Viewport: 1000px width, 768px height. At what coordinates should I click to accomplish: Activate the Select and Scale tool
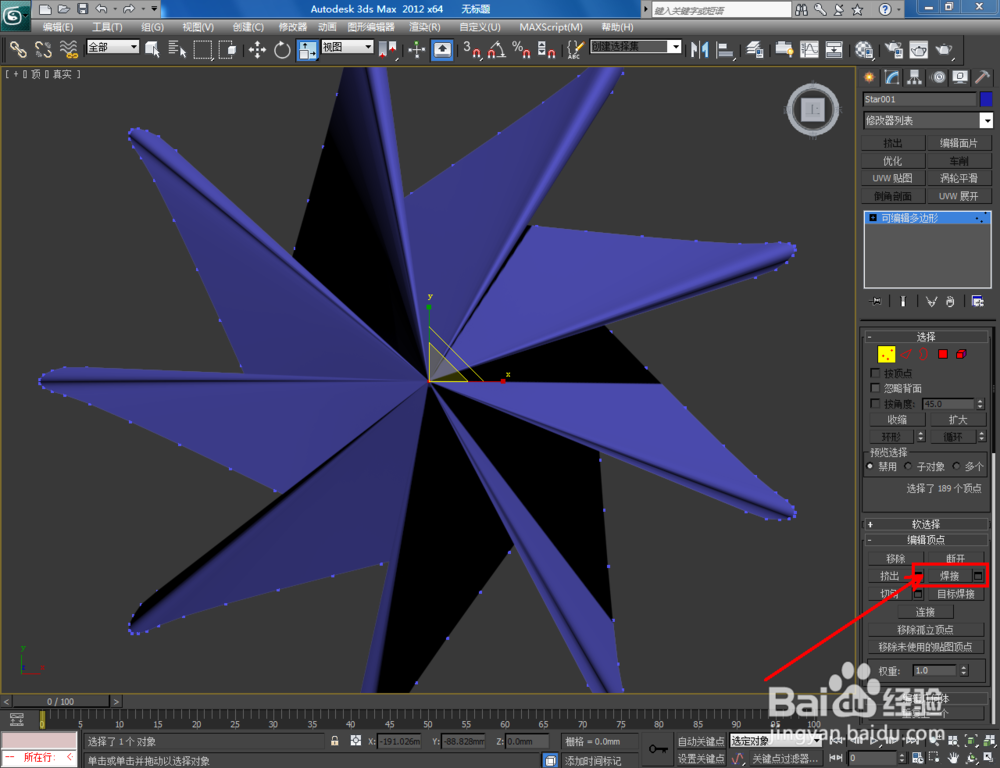pyautogui.click(x=307, y=49)
